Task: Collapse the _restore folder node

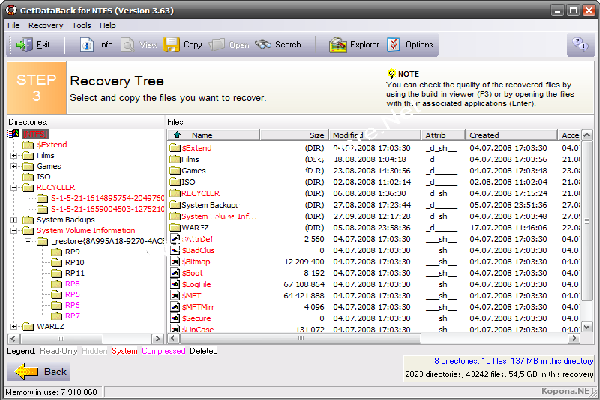Action: coord(28,241)
